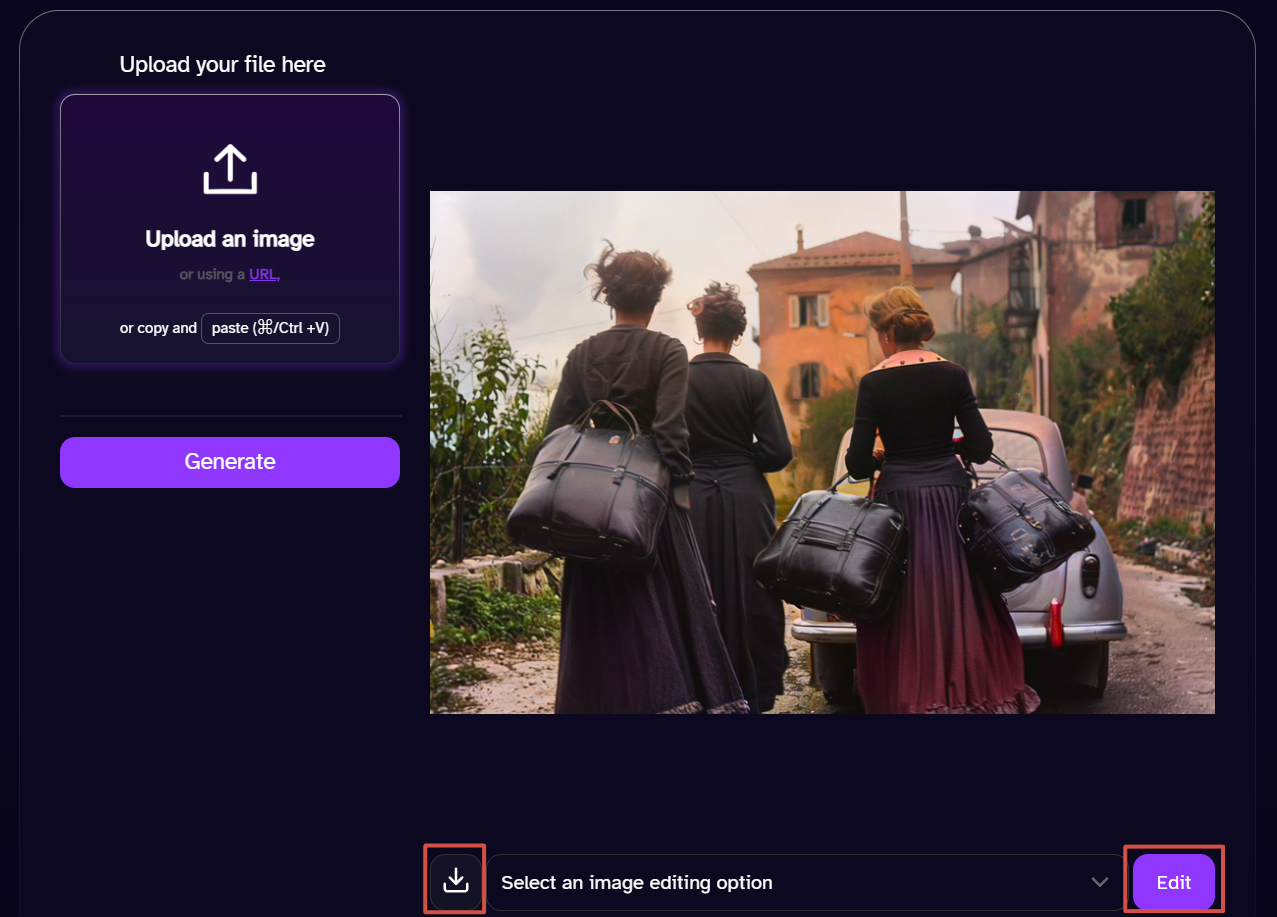Open the "Select an image editing option" dropdown
Viewport: 1277px width, 917px height.
[x=806, y=882]
